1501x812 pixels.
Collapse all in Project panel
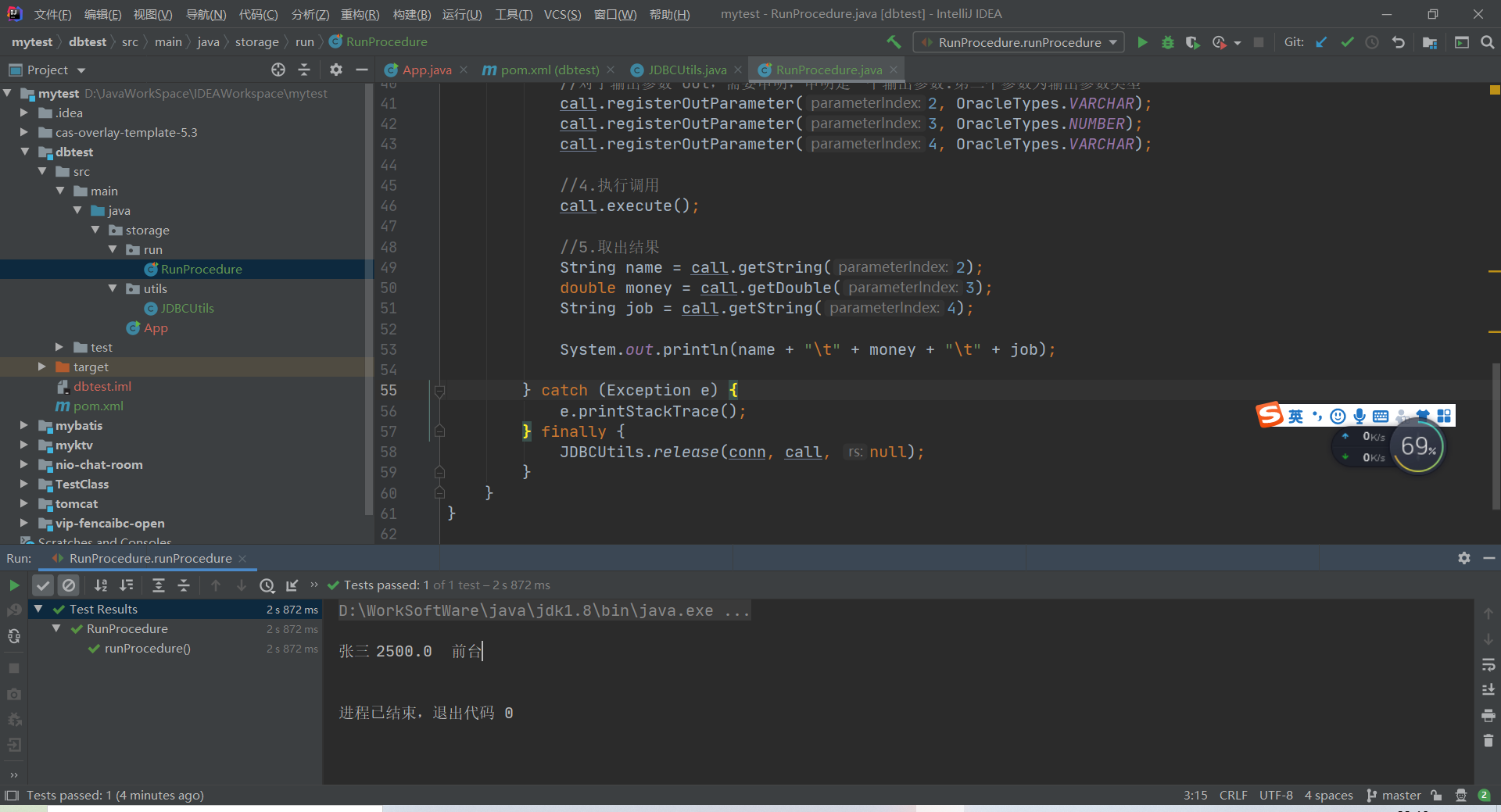304,70
